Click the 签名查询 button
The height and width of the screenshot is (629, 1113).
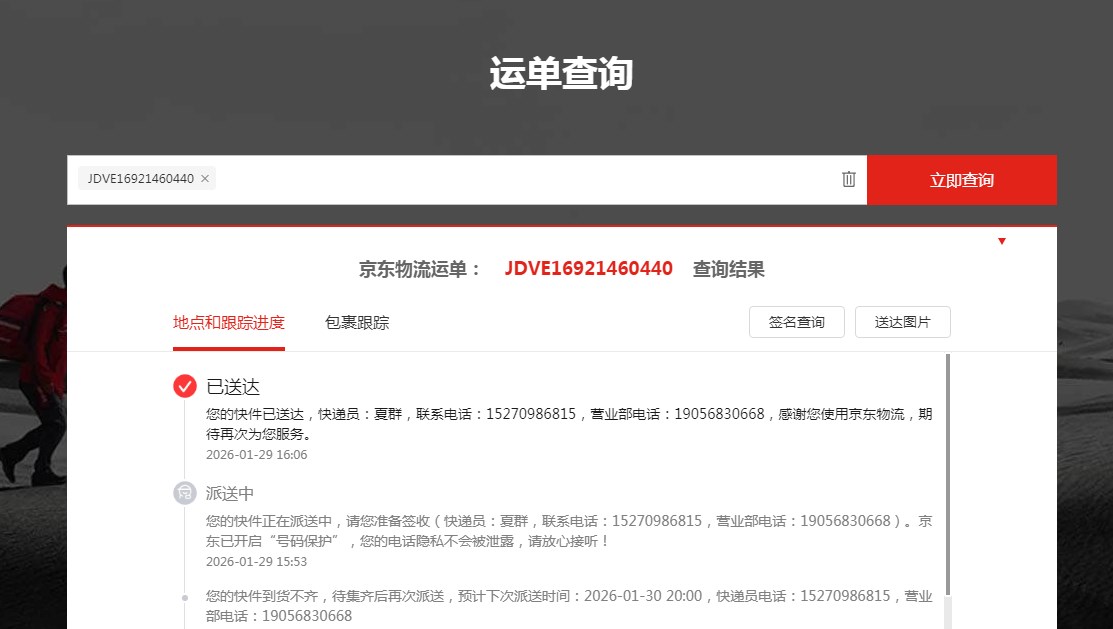click(x=796, y=322)
